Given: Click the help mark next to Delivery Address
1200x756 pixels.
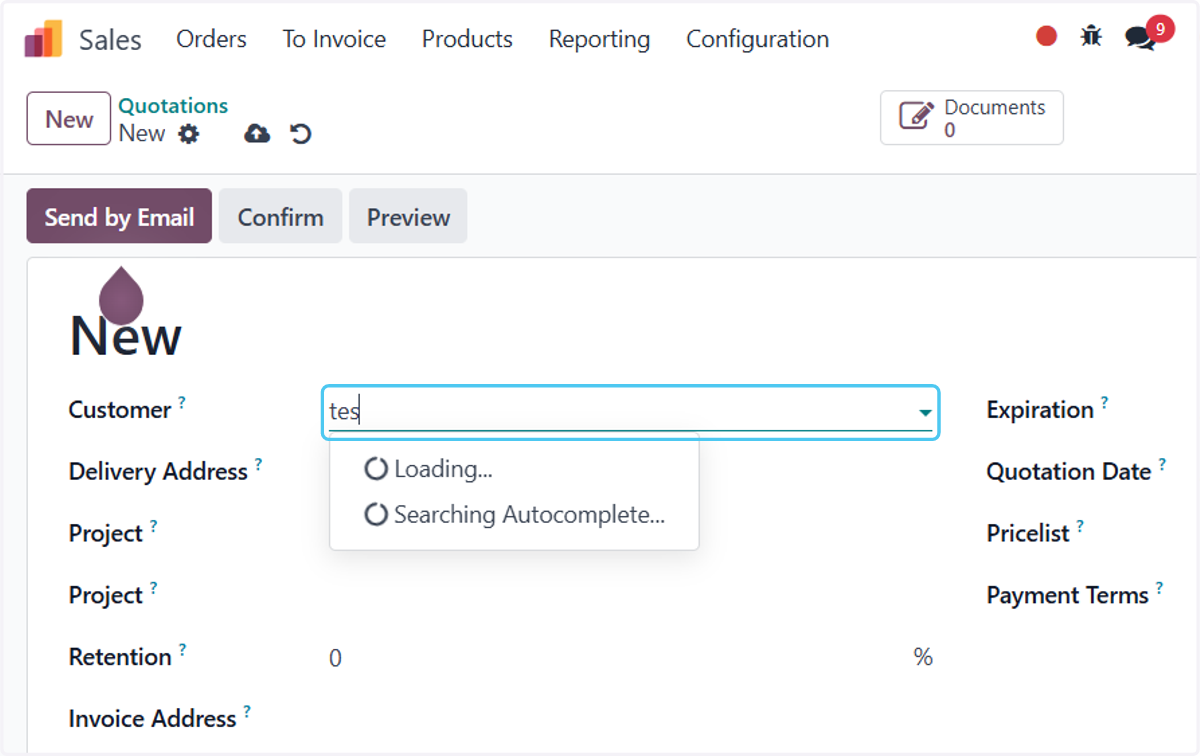Looking at the screenshot, I should pos(258,464).
